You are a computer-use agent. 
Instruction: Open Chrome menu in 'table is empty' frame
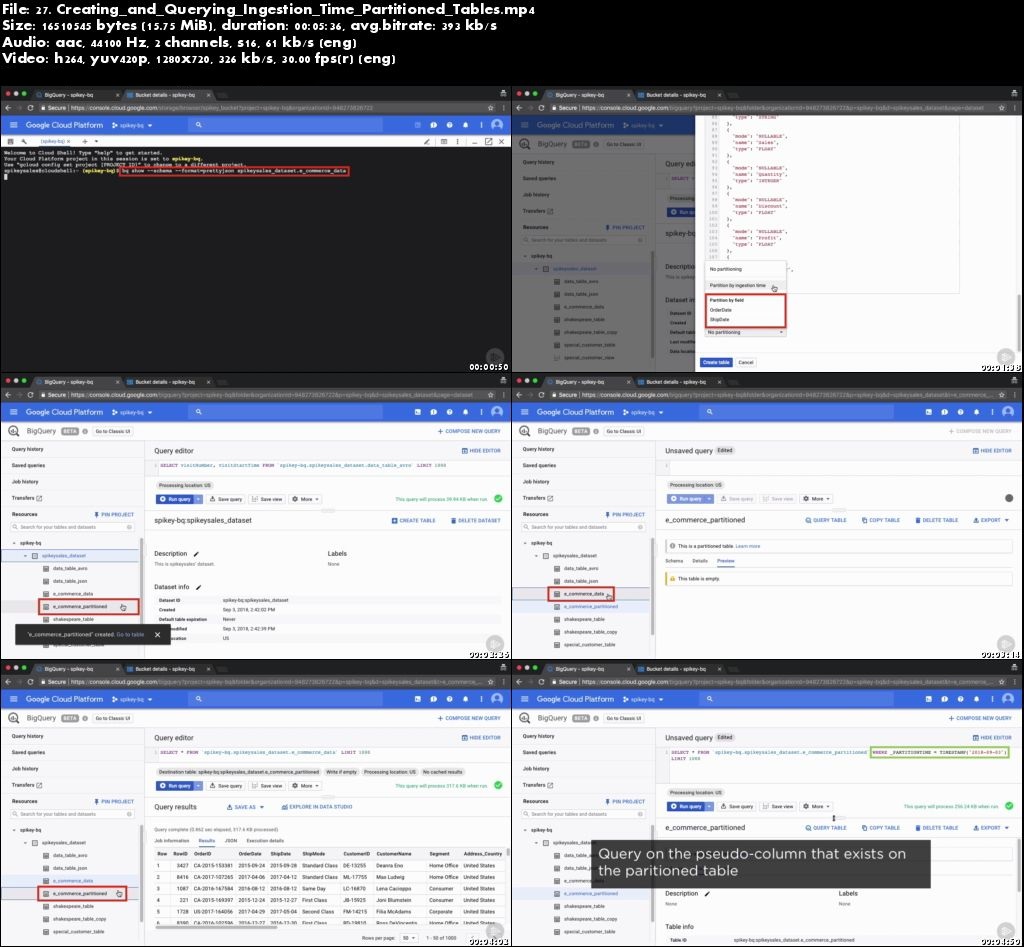click(1014, 394)
